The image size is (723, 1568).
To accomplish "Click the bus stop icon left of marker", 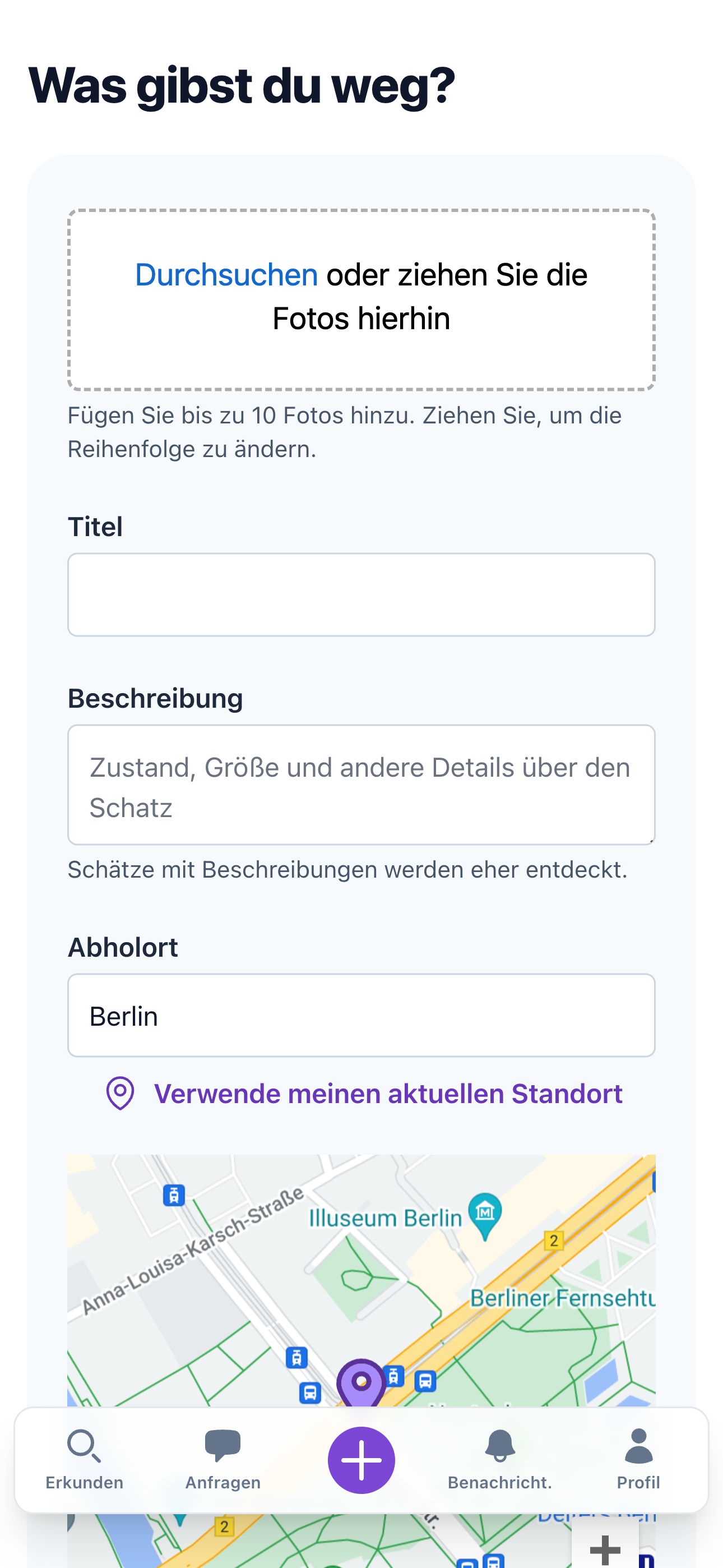I will click(310, 1392).
